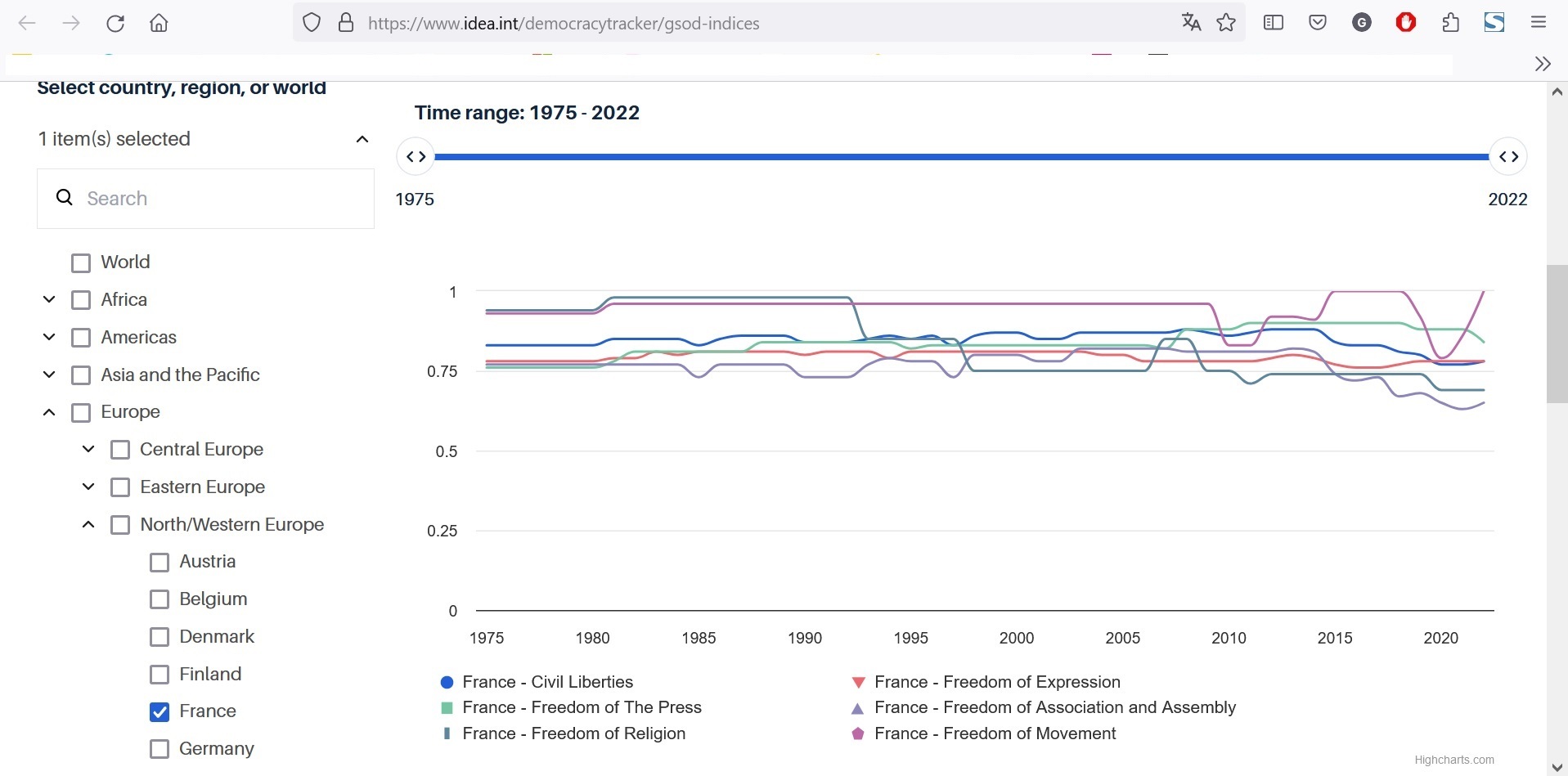Check the North/Western Europe checkbox

[x=120, y=525]
